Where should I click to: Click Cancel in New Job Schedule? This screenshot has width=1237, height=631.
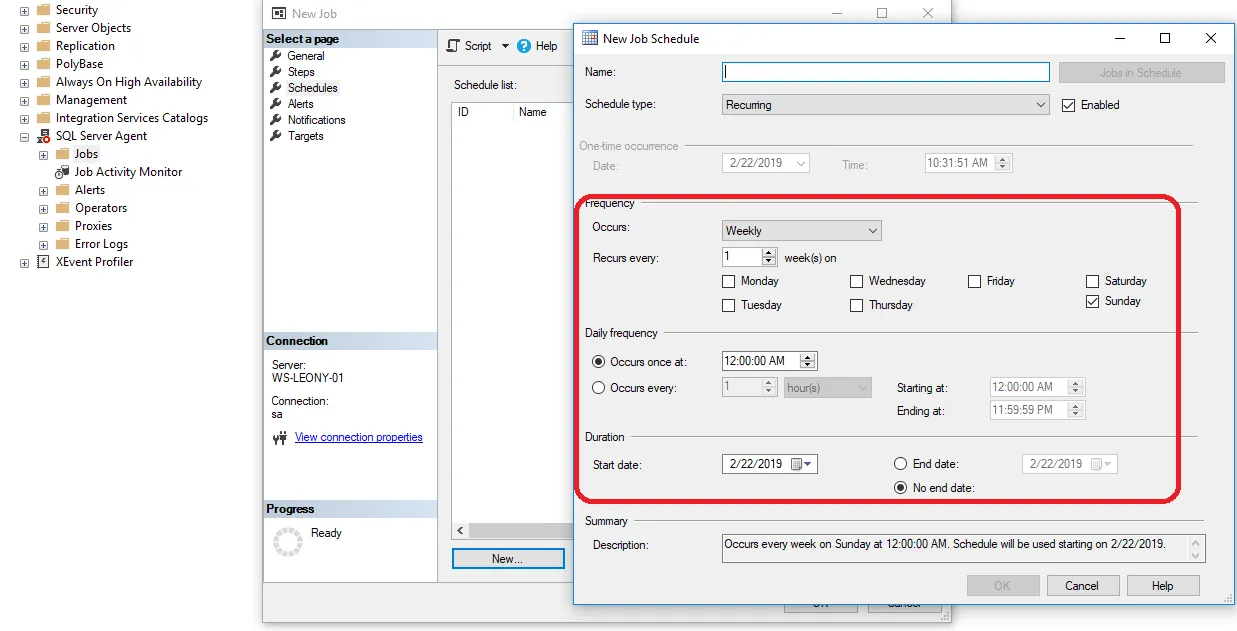pos(1082,586)
